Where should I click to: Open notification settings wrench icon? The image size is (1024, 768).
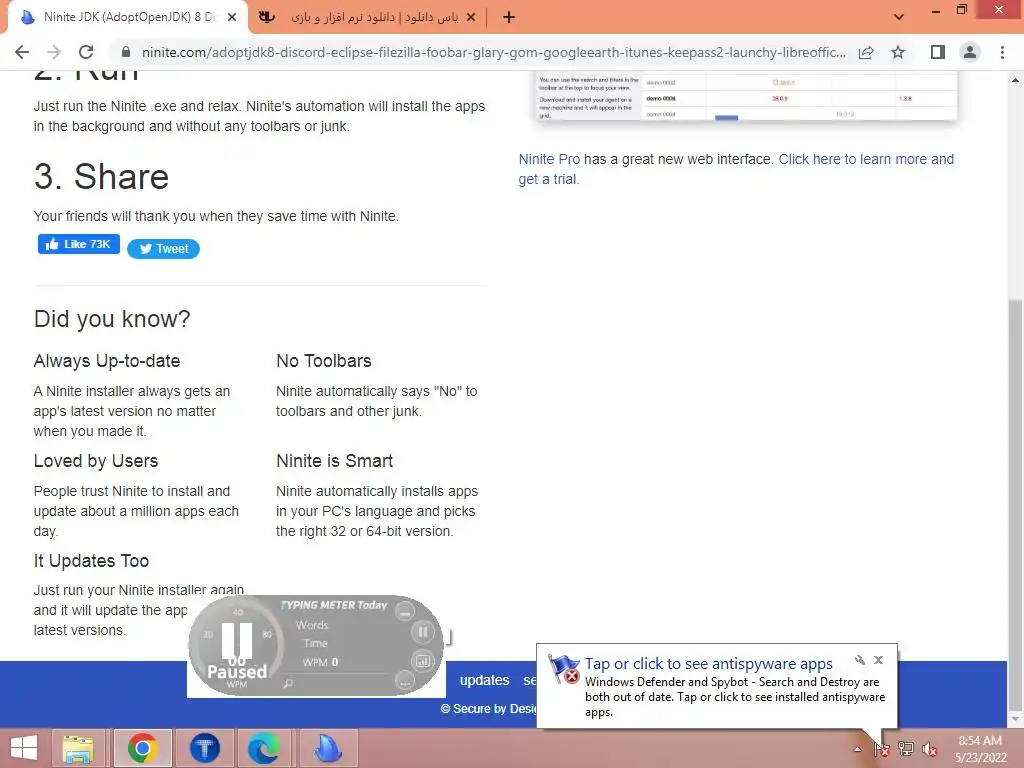(860, 660)
